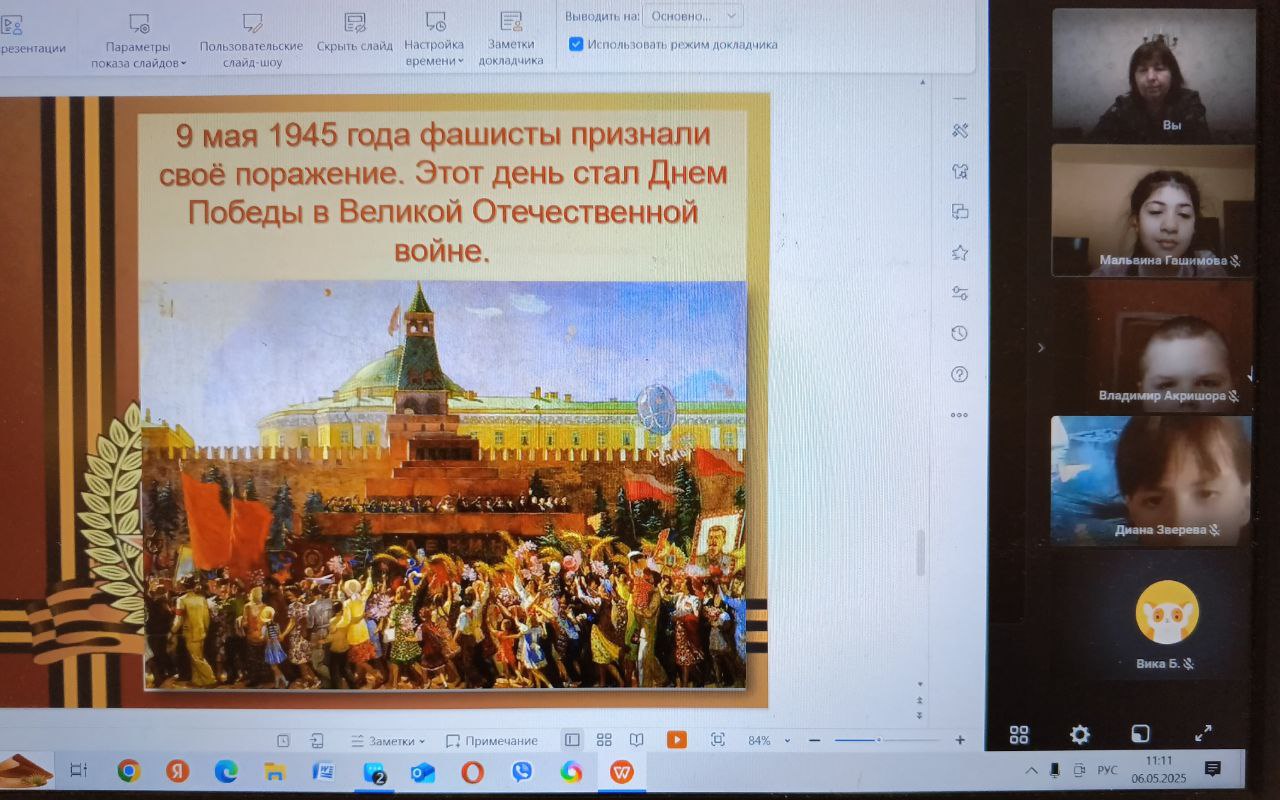Toggle Использовать режим докладчика checkbox
The width and height of the screenshot is (1280, 800).
pos(576,44)
